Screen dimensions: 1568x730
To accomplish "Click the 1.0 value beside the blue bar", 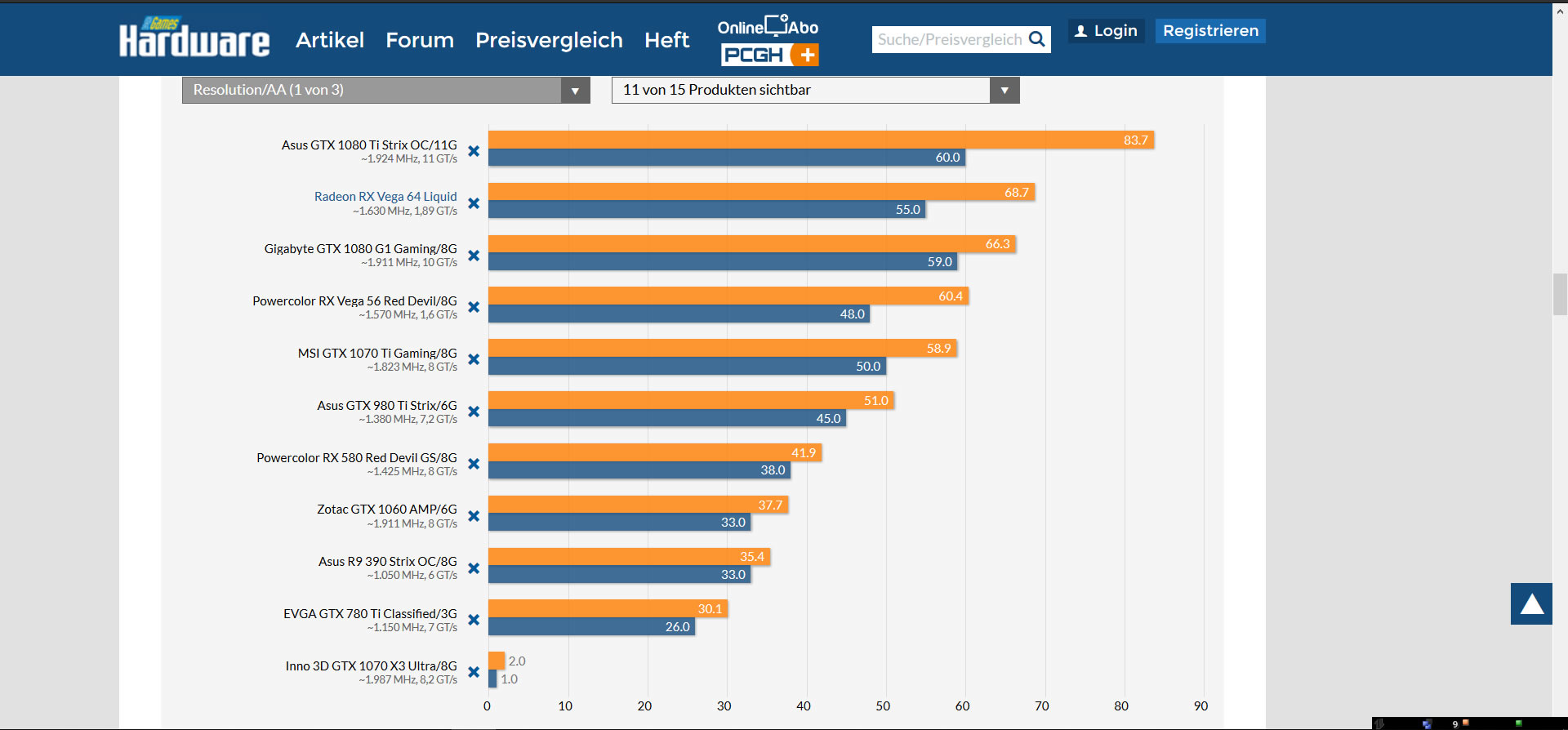I will (510, 679).
